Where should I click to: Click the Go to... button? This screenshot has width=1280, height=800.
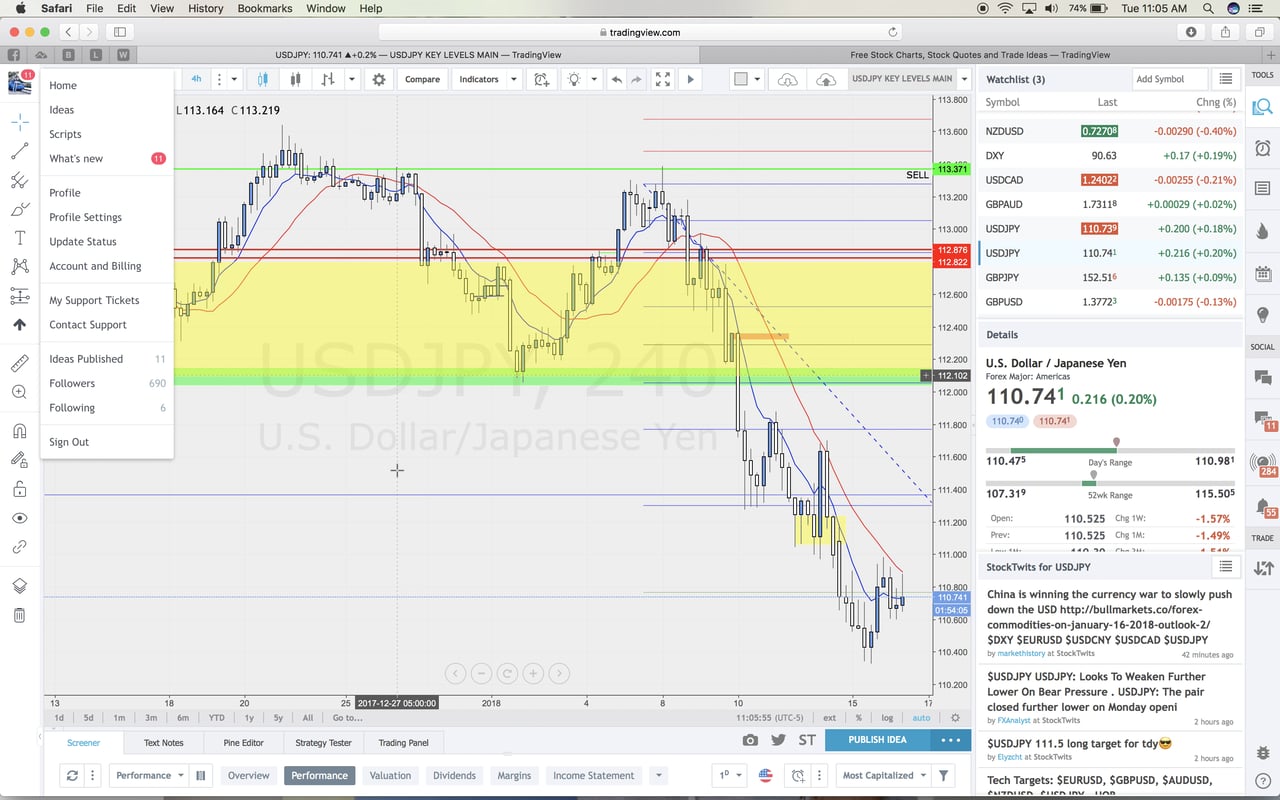[x=347, y=717]
